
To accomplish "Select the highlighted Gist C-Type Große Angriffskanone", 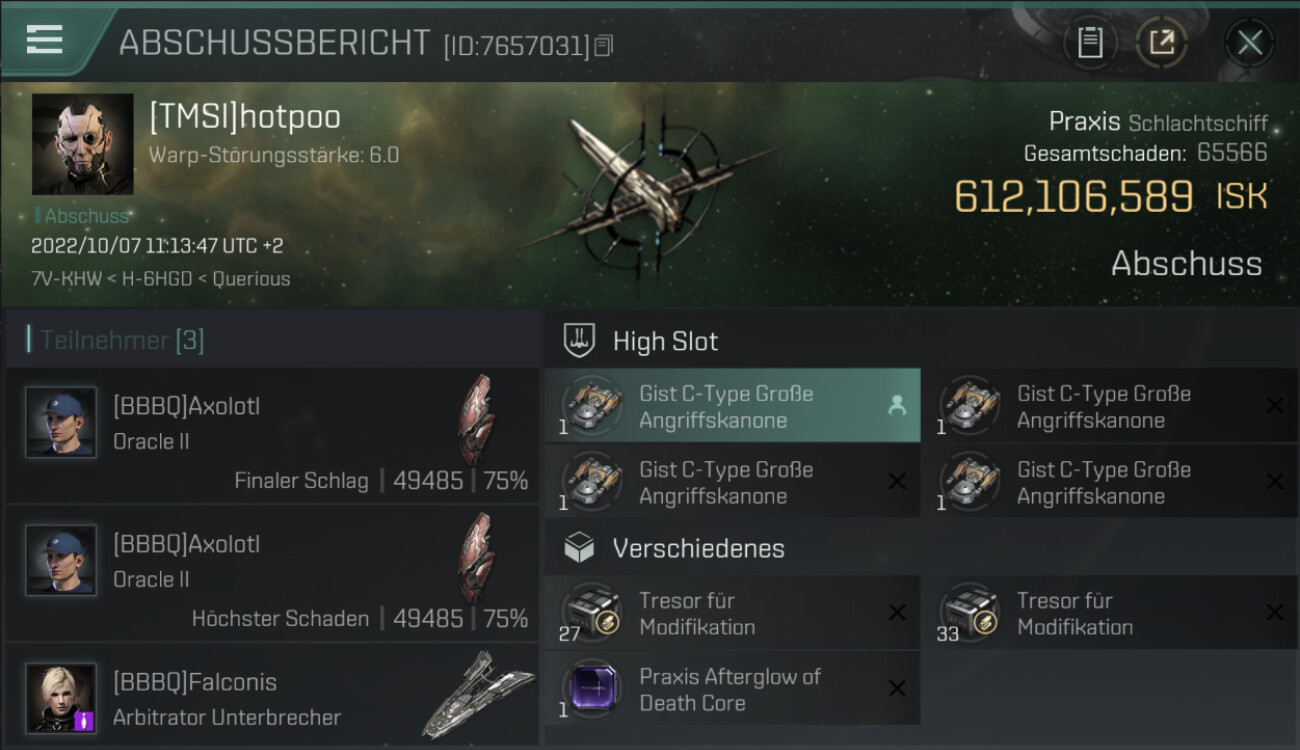I will [732, 406].
